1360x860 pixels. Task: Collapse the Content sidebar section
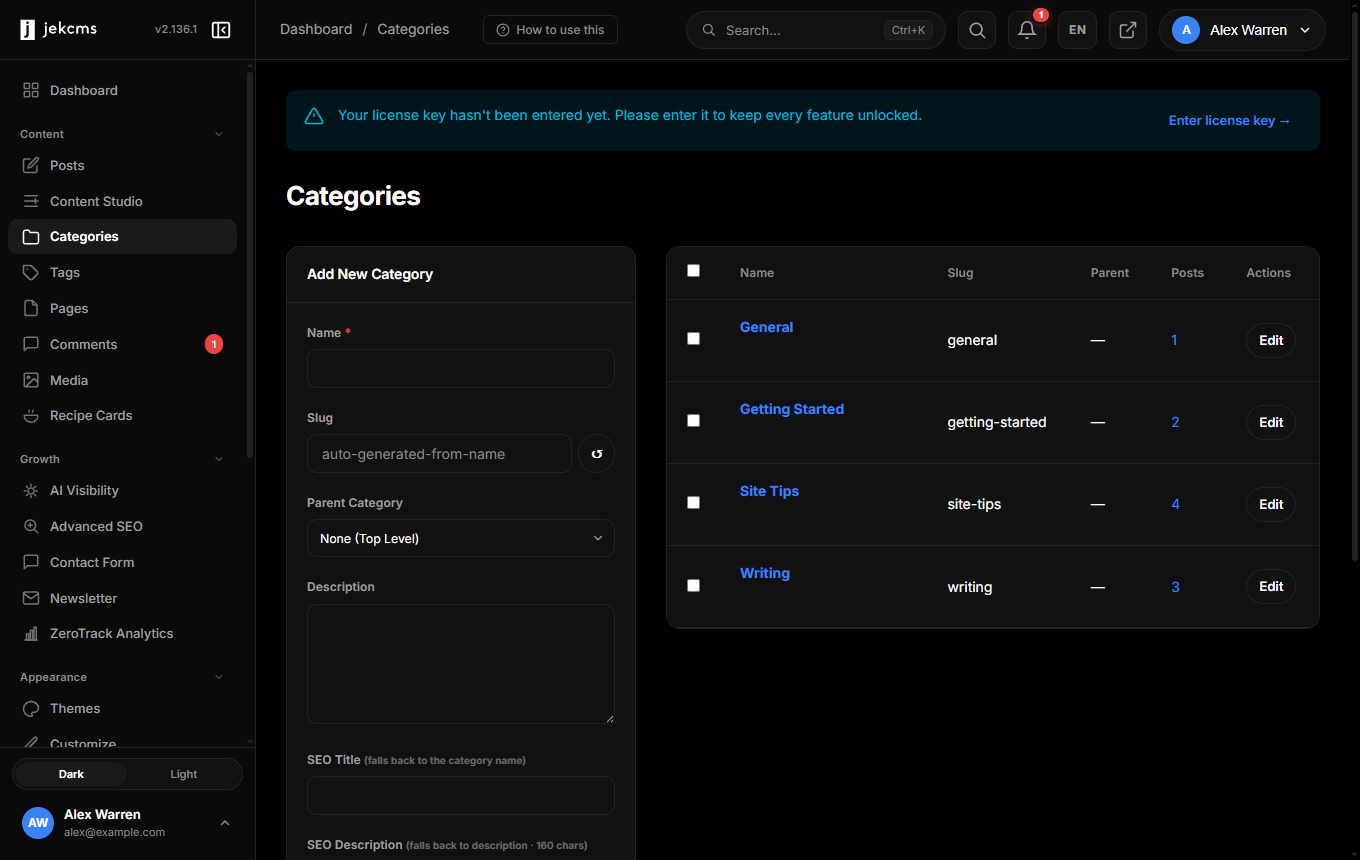[219, 134]
